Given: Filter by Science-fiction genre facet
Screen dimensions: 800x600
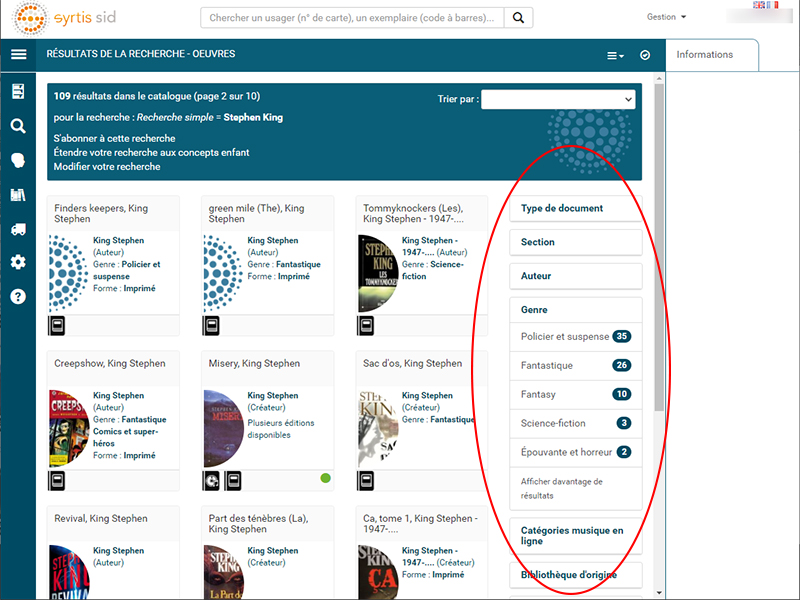Looking at the screenshot, I should pos(576,423).
